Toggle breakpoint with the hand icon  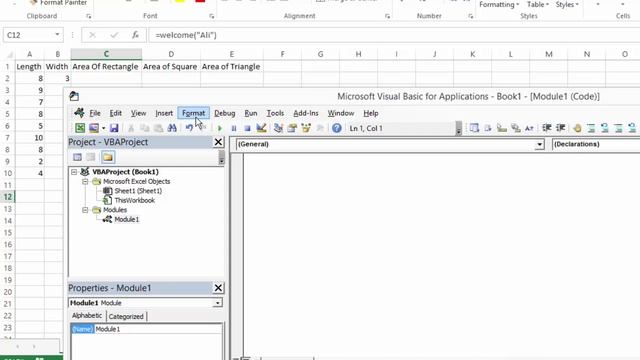coord(577,128)
